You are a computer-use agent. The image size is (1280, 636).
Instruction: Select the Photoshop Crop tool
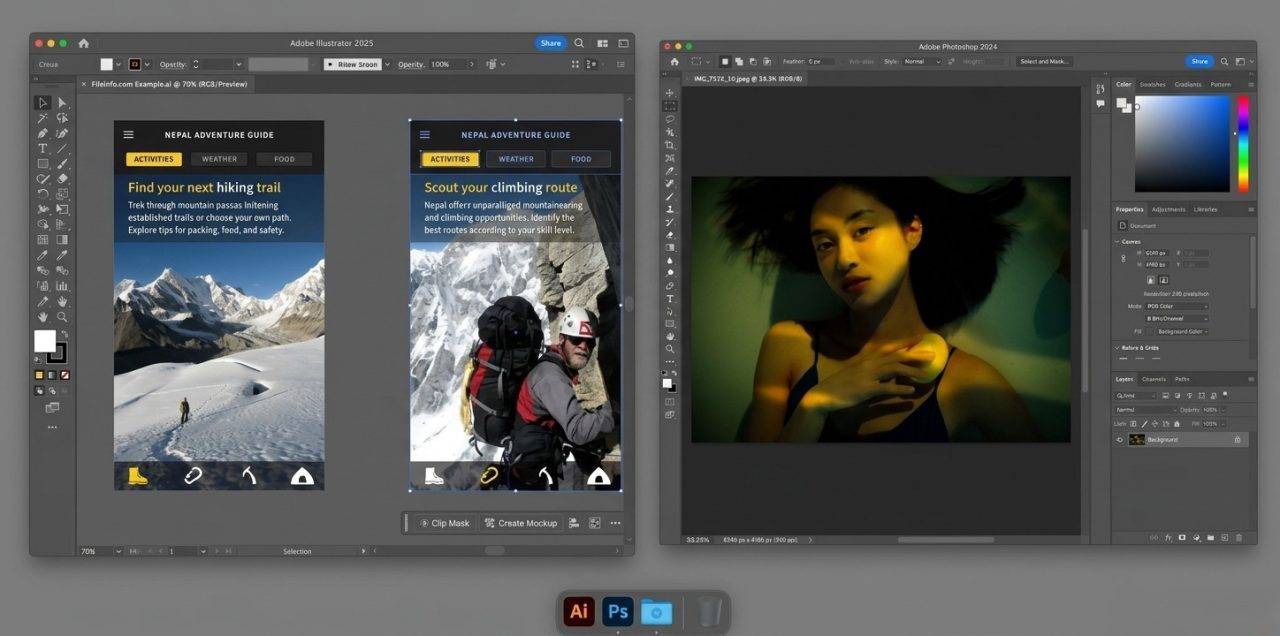coord(670,145)
